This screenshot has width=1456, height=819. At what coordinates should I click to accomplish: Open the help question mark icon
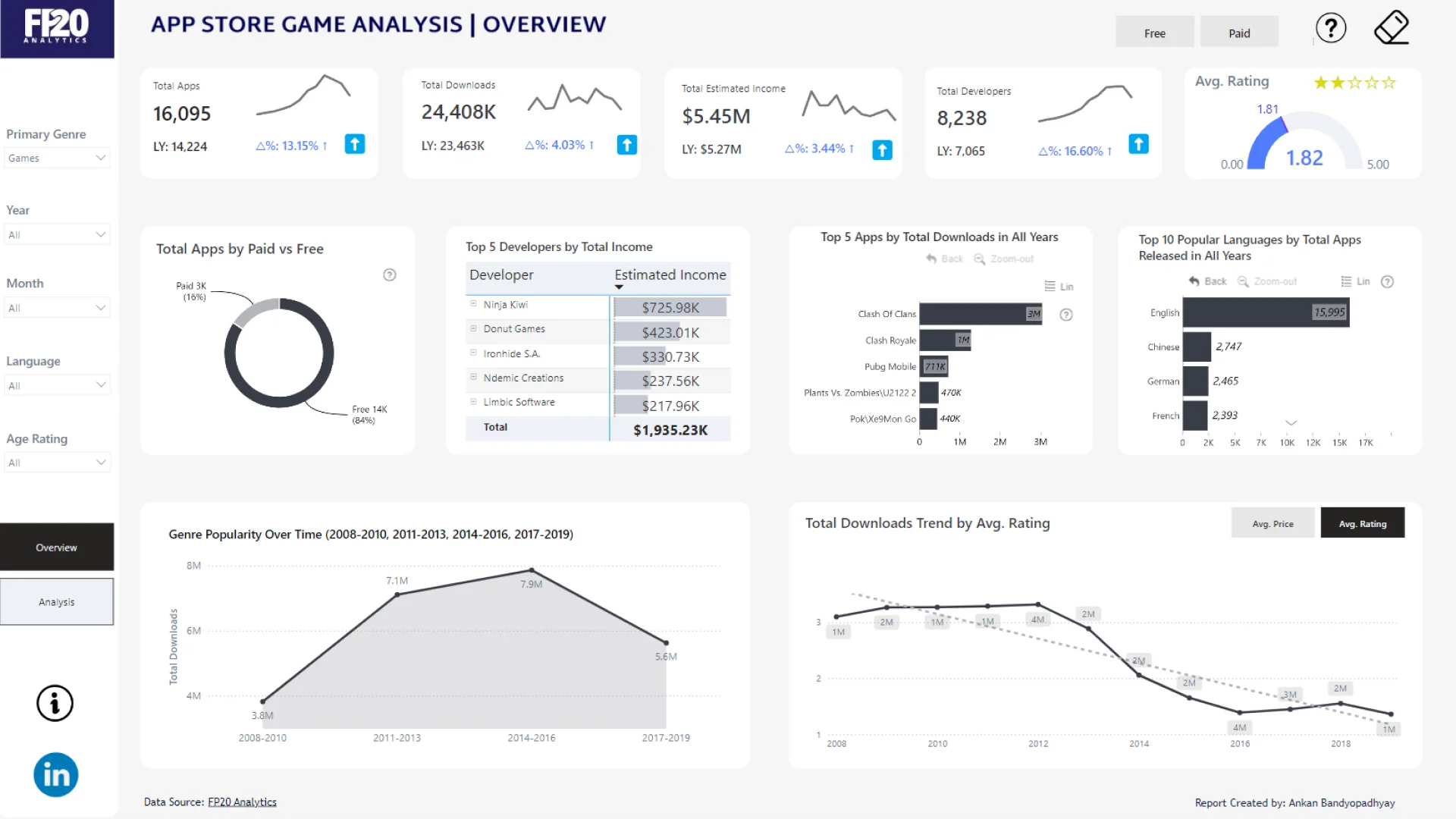[1331, 28]
